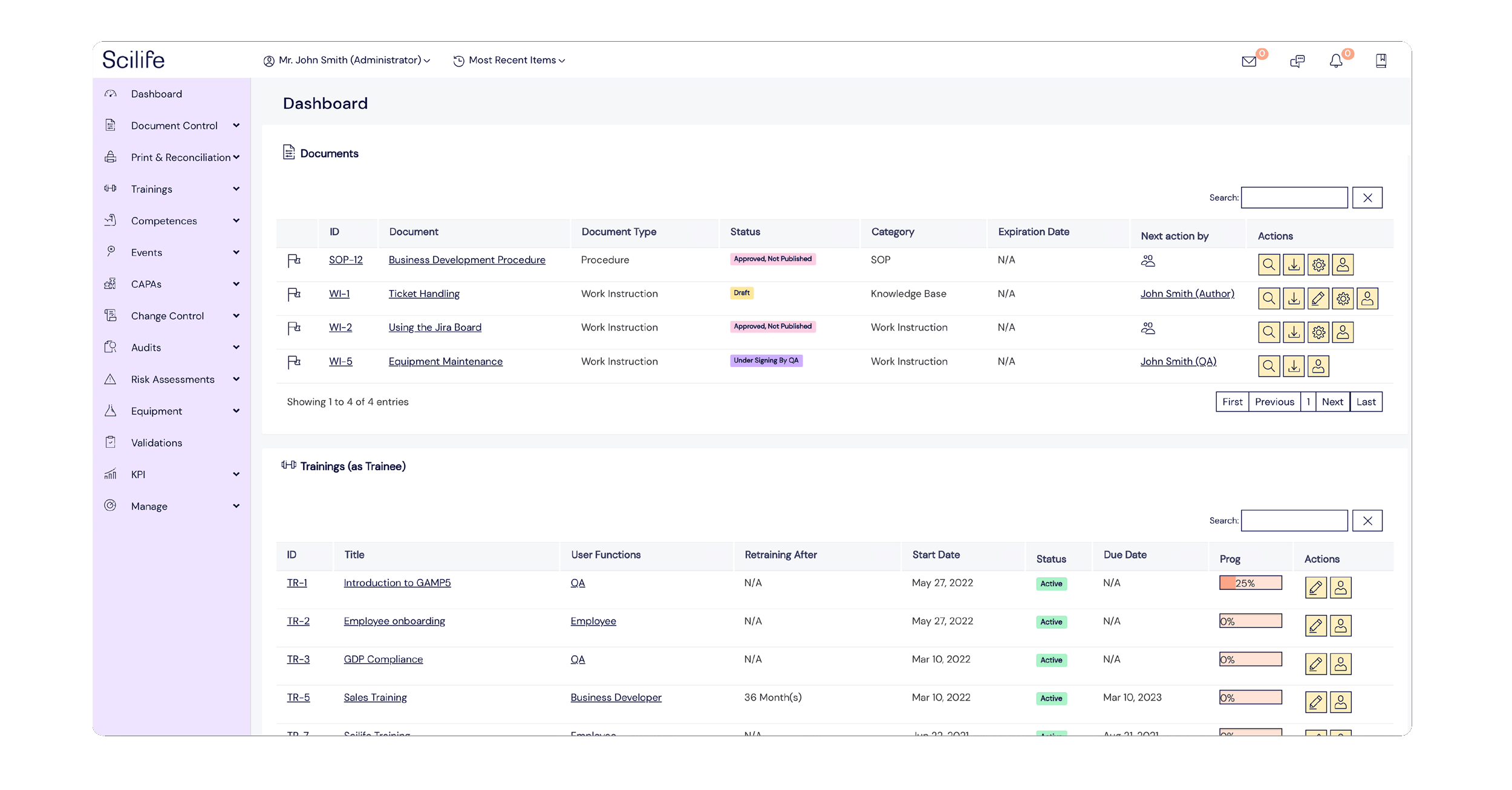The image size is (1512, 790).
Task: Click the bookmark book icon in header
Action: click(x=1381, y=60)
